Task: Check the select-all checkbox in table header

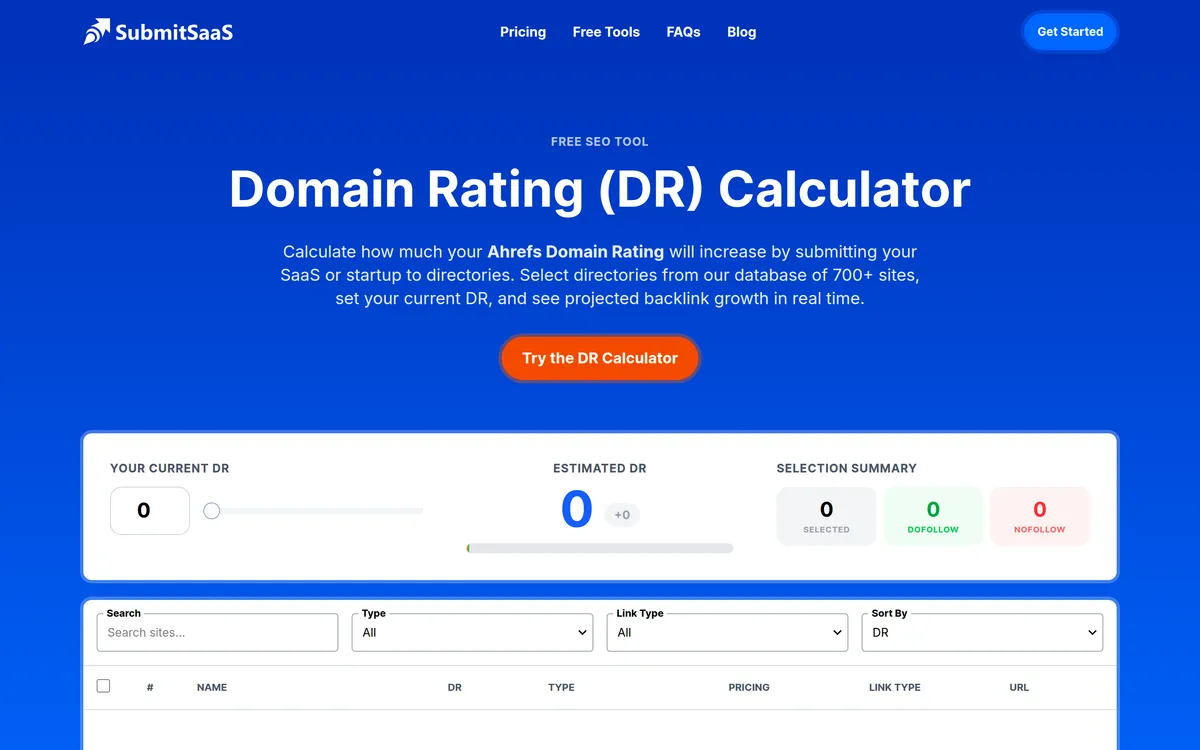Action: 103,686
